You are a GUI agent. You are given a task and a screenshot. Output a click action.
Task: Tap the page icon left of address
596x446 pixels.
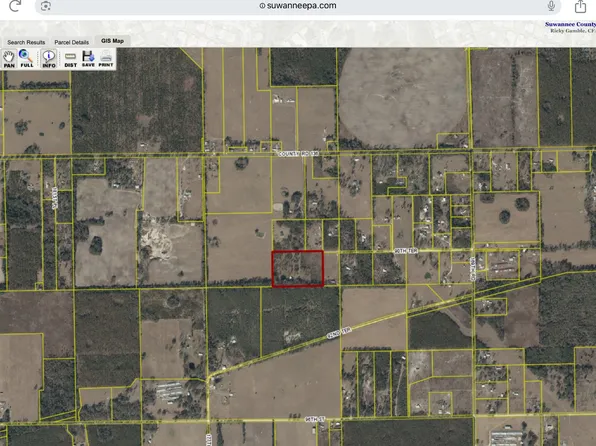pos(46,6)
